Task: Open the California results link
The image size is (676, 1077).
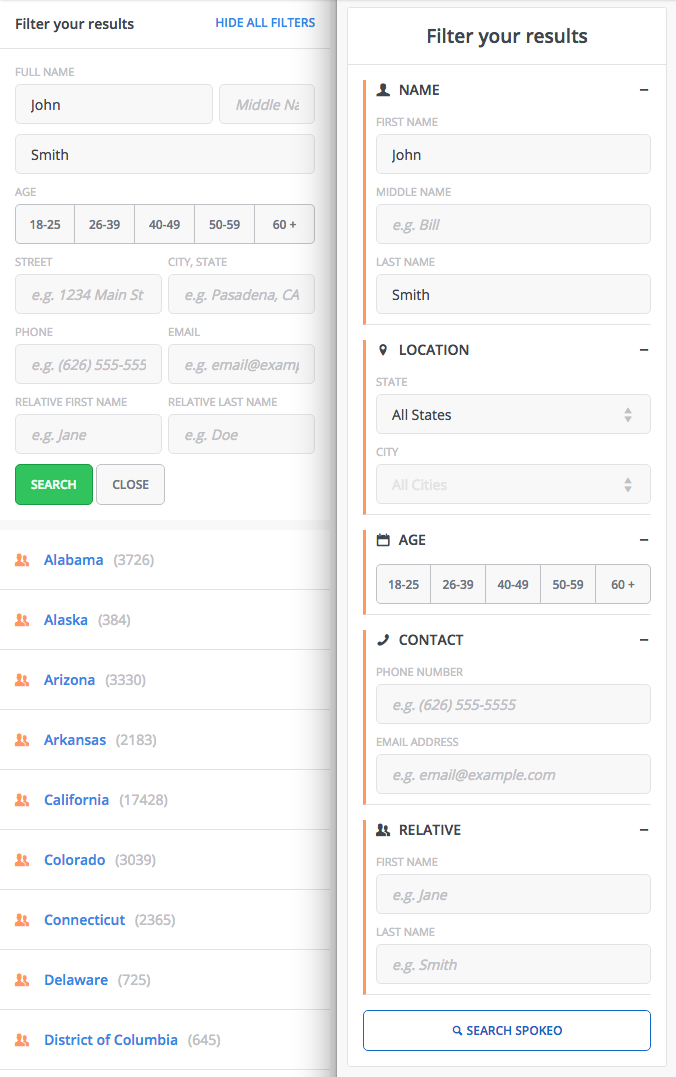Action: [x=76, y=800]
